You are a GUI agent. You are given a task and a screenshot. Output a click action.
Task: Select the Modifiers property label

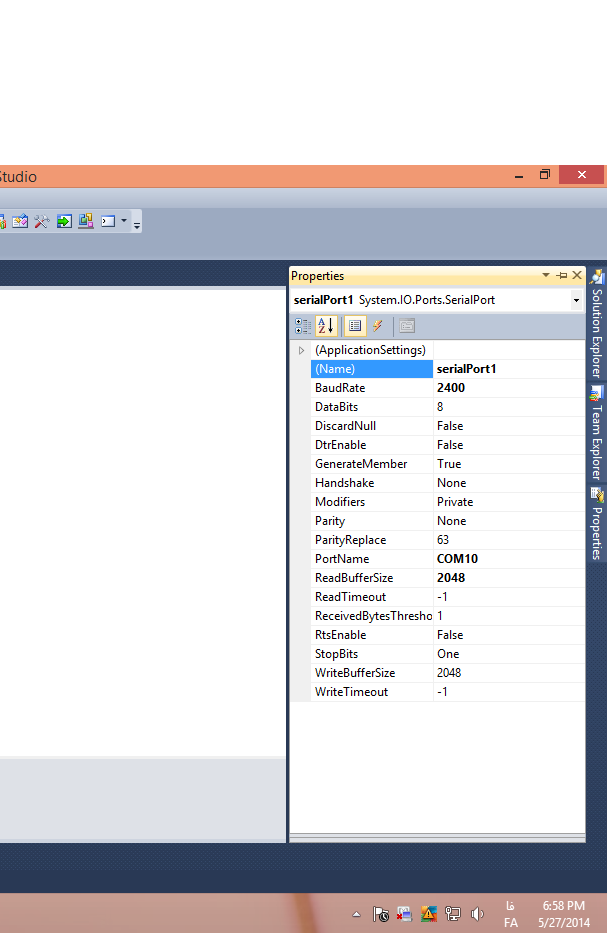[340, 502]
